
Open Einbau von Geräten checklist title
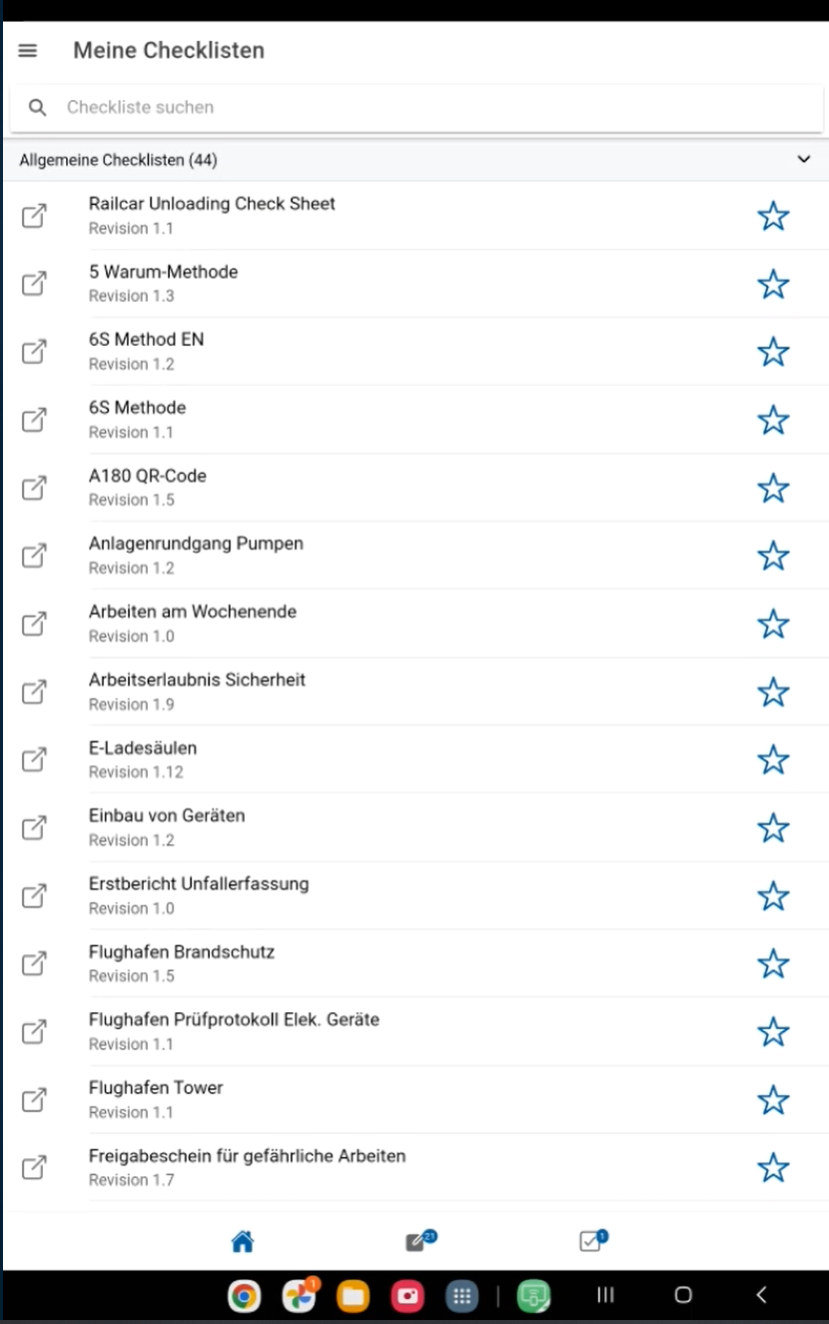pos(166,816)
